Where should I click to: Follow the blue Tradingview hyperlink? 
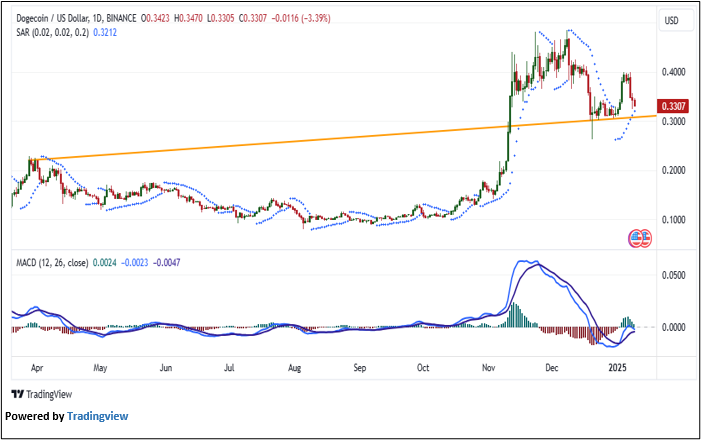coord(97,416)
